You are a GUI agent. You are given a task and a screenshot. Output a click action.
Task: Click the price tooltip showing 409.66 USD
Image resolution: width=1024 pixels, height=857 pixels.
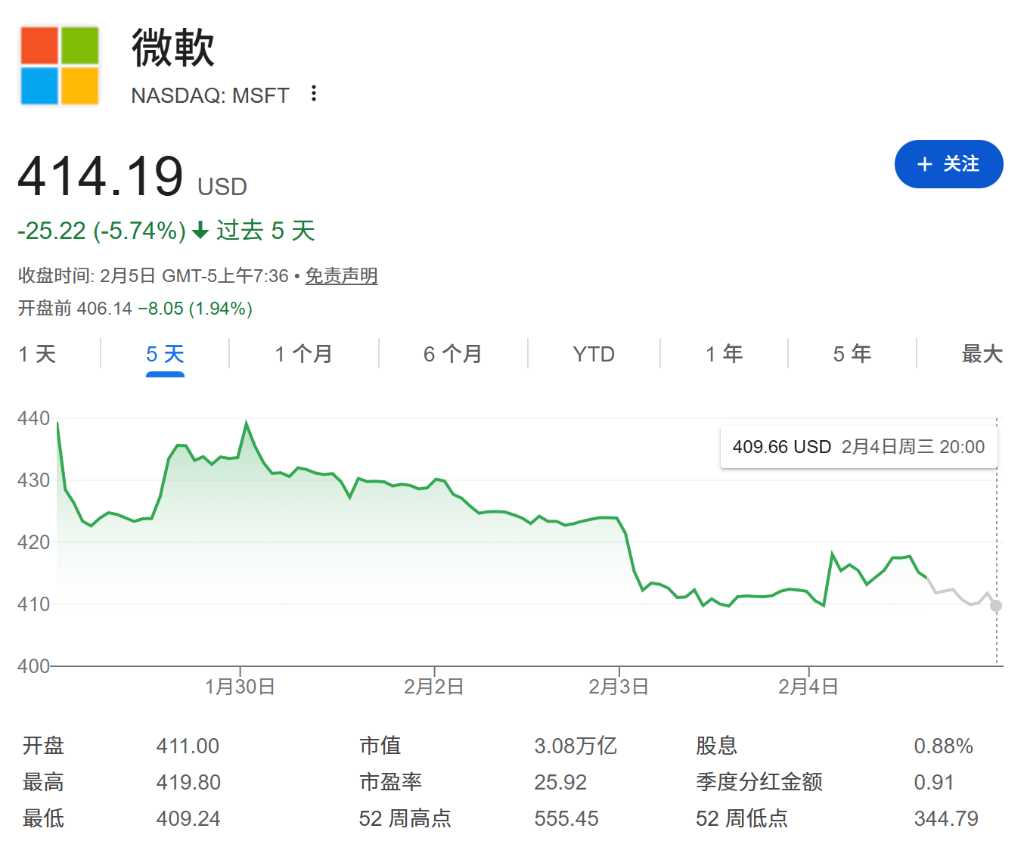point(858,447)
